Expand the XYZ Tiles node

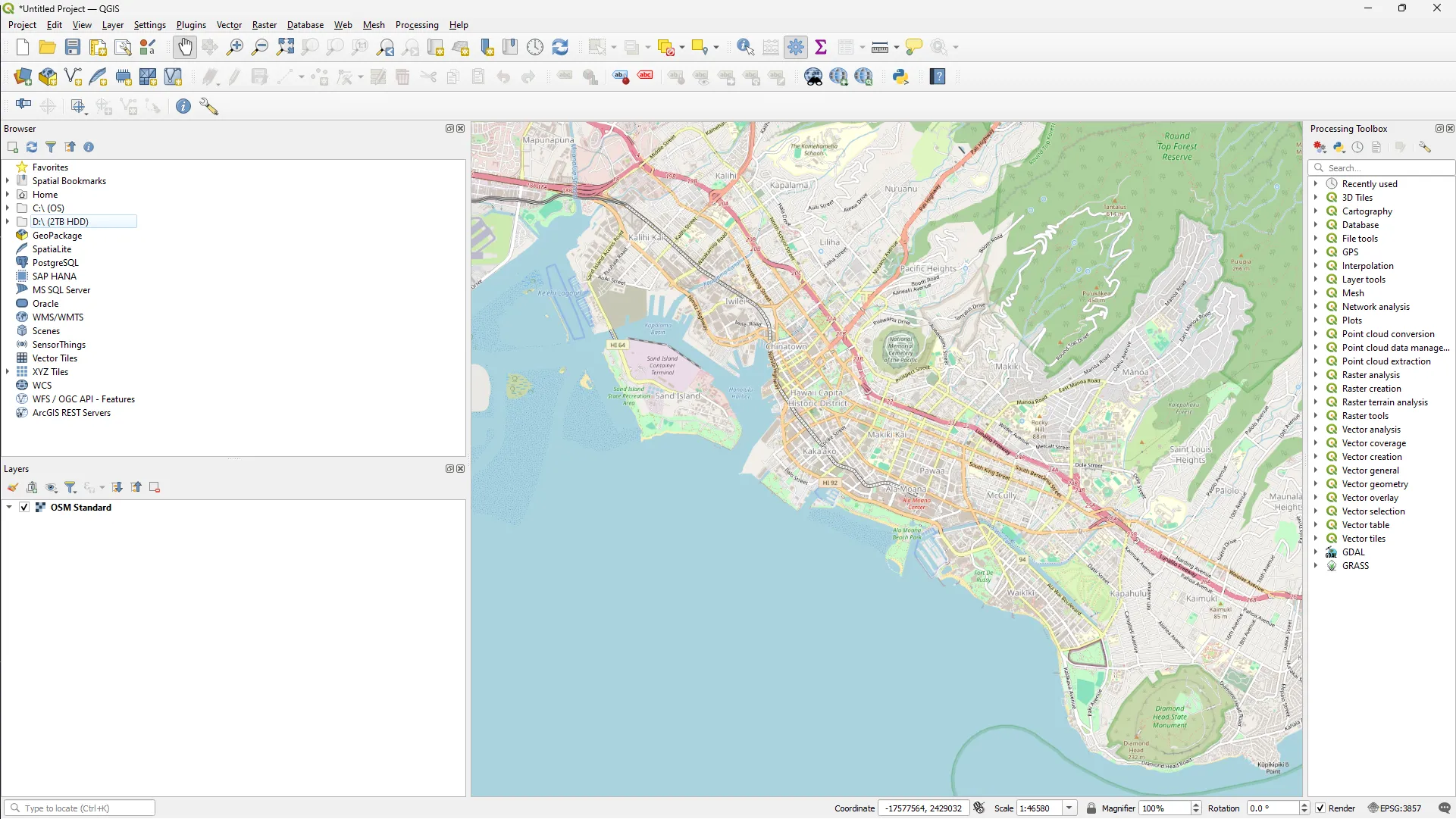tap(8, 372)
